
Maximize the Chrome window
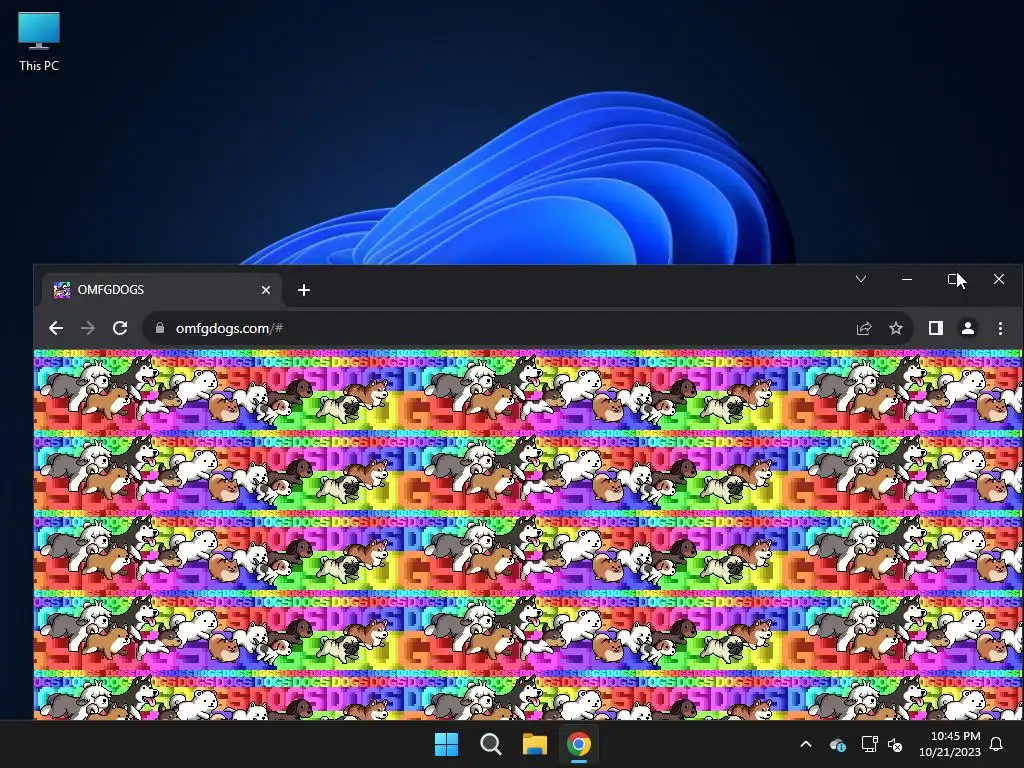click(953, 280)
